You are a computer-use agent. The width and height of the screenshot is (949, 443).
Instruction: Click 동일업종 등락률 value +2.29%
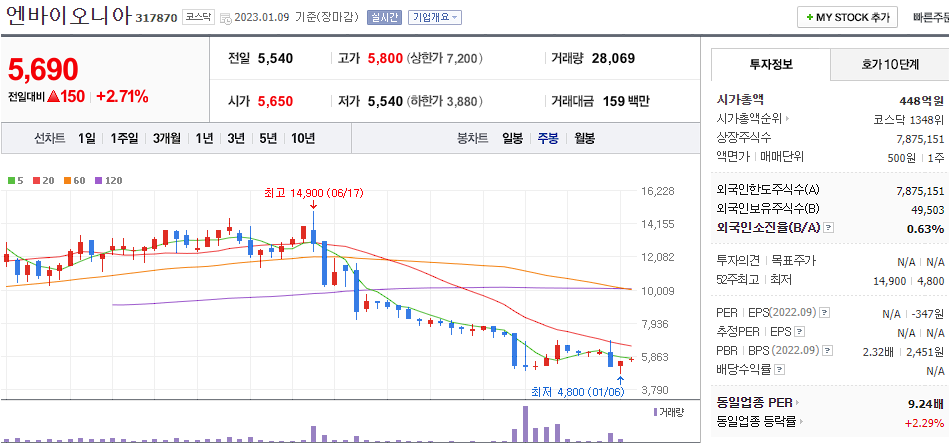pos(924,422)
